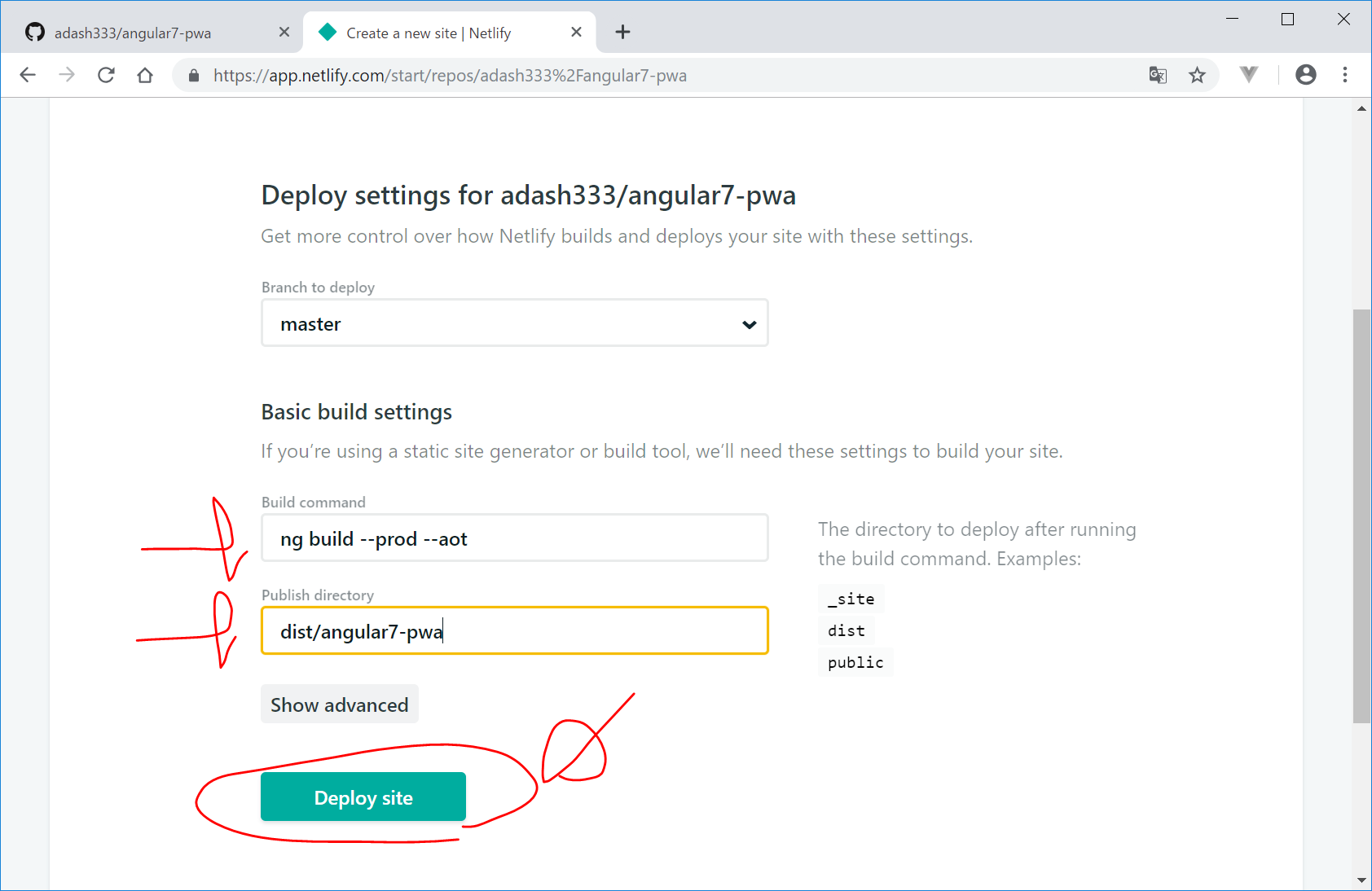View site security lock info

(194, 76)
